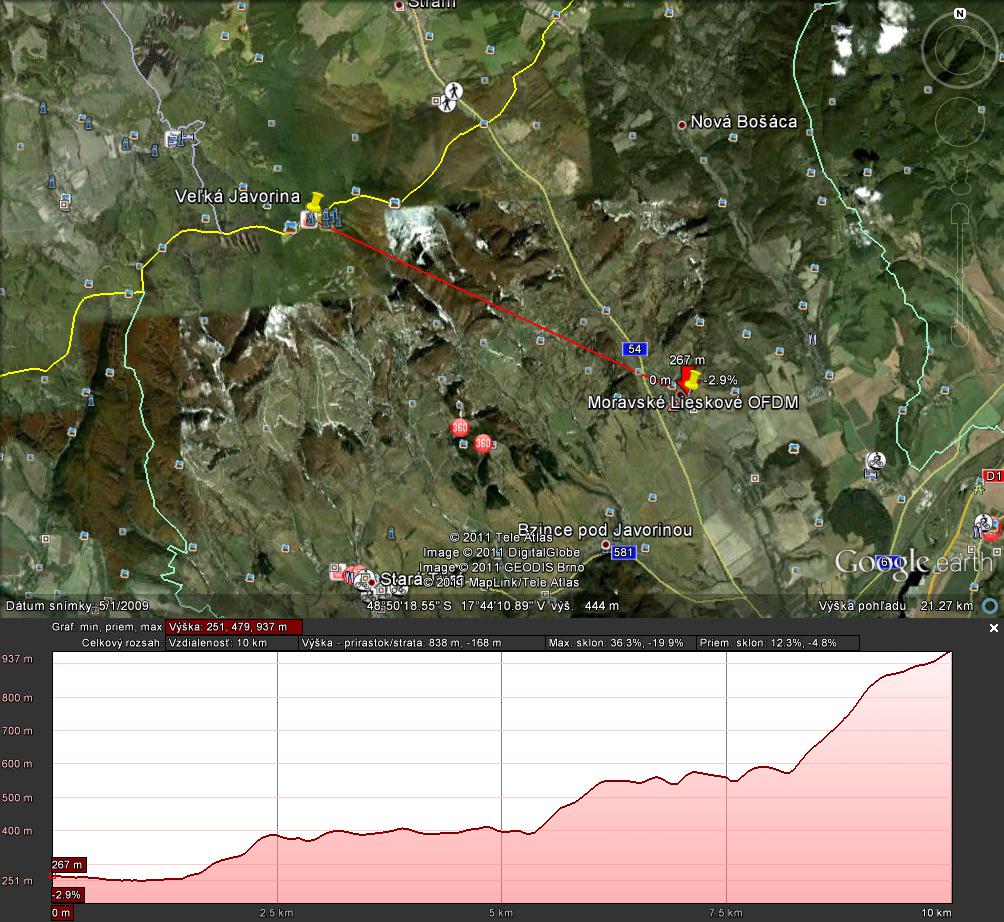Image resolution: width=1004 pixels, height=922 pixels.
Task: Close the elevation profile panel
Action: click(993, 628)
